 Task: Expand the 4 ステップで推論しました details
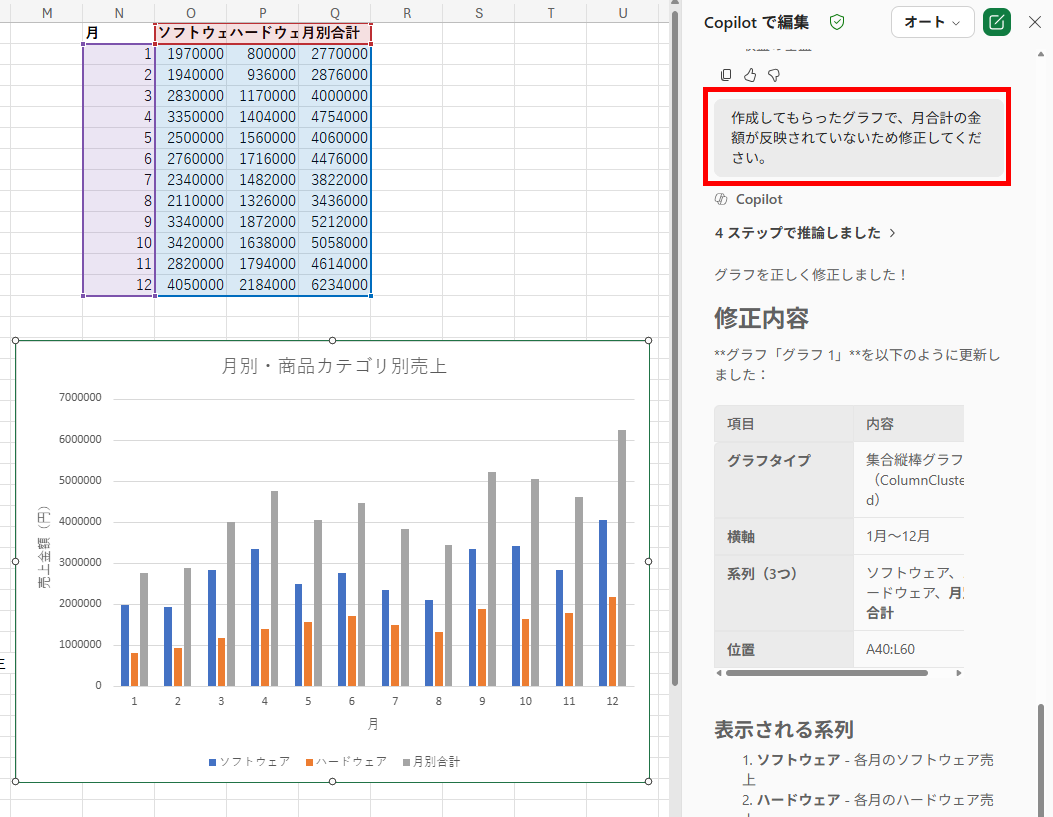click(x=805, y=233)
